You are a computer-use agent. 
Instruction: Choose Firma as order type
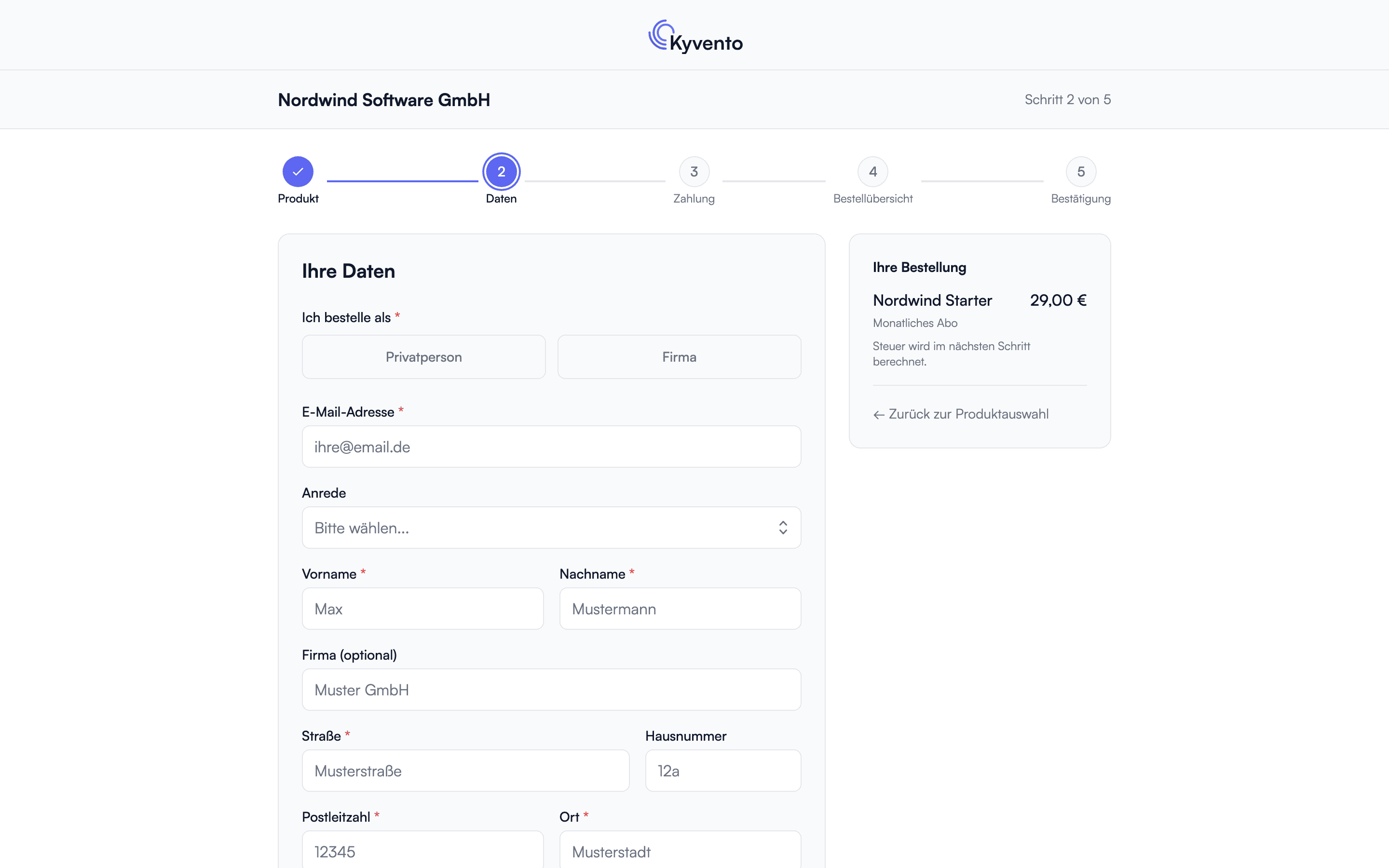point(679,357)
